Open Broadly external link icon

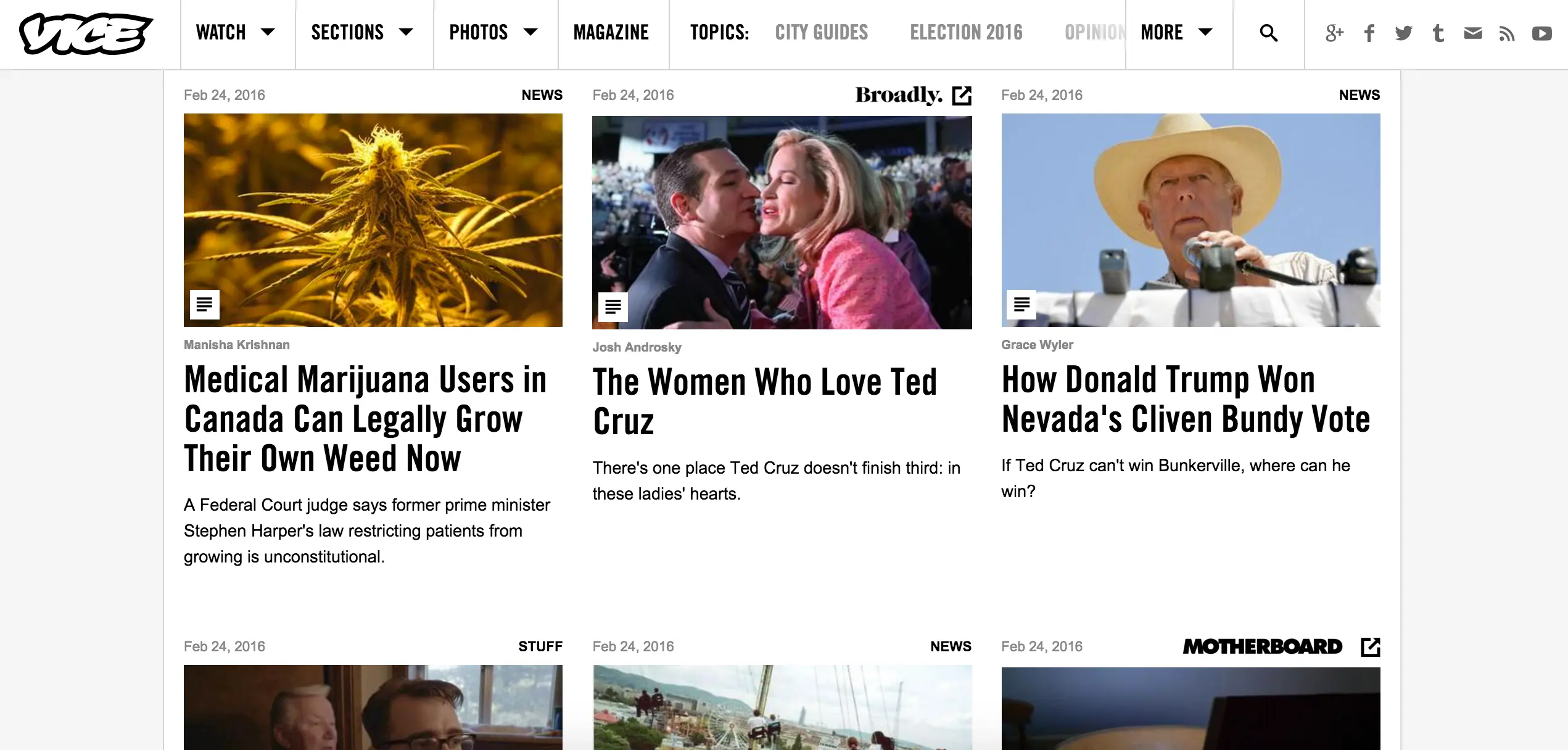[x=962, y=96]
